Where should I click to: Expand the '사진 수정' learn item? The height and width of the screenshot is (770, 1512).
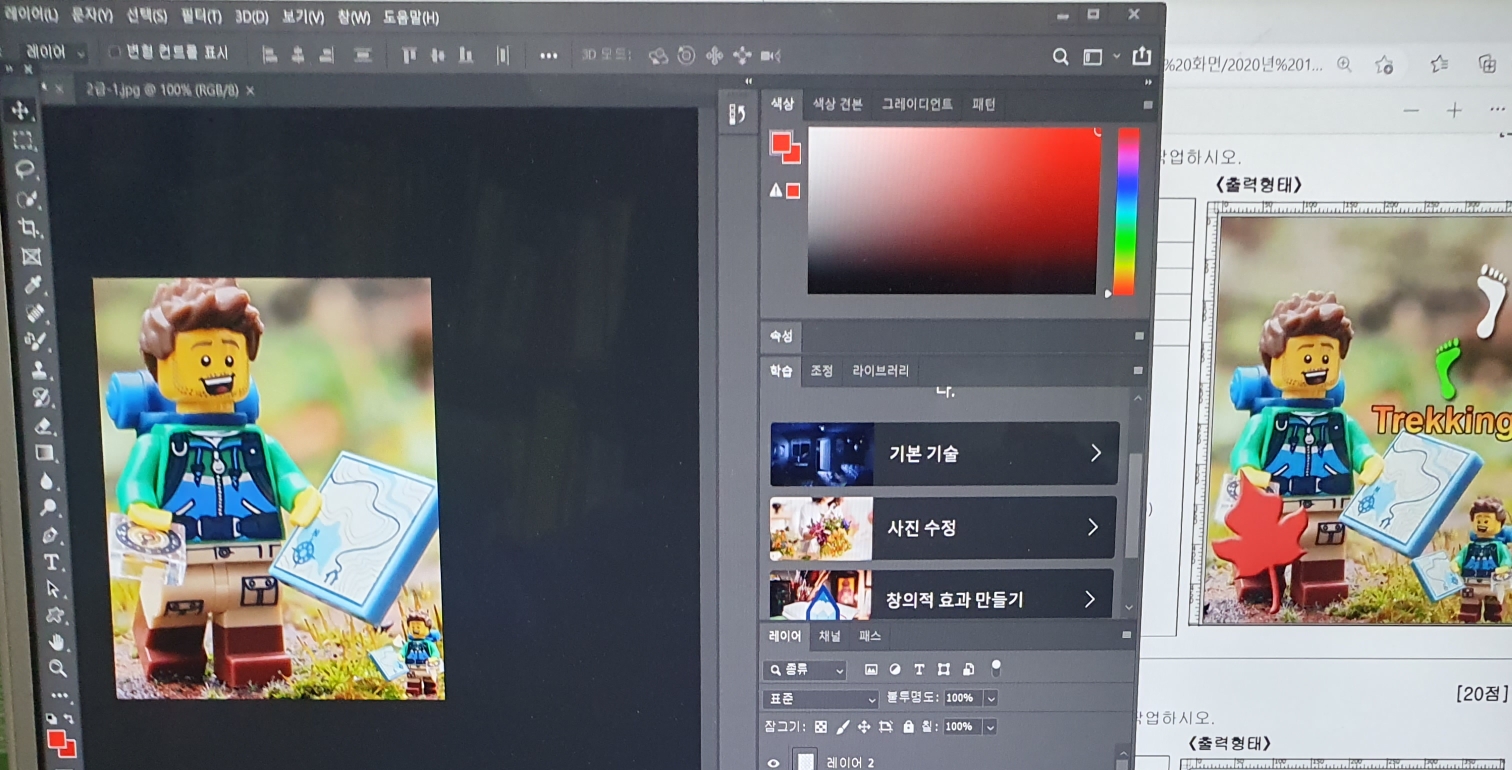tap(943, 528)
